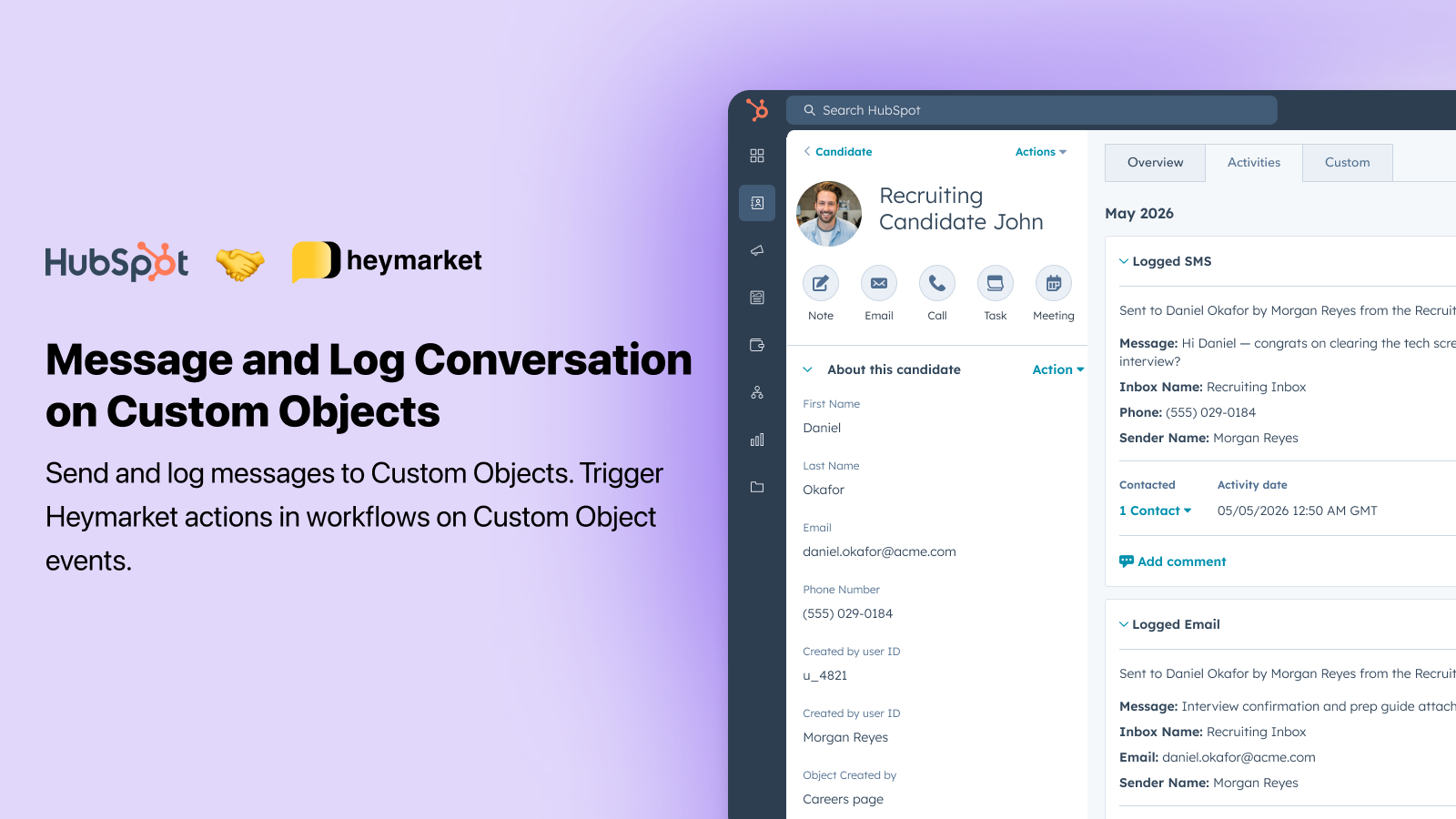Open the dashboard grid icon in sidebar

pos(757,156)
